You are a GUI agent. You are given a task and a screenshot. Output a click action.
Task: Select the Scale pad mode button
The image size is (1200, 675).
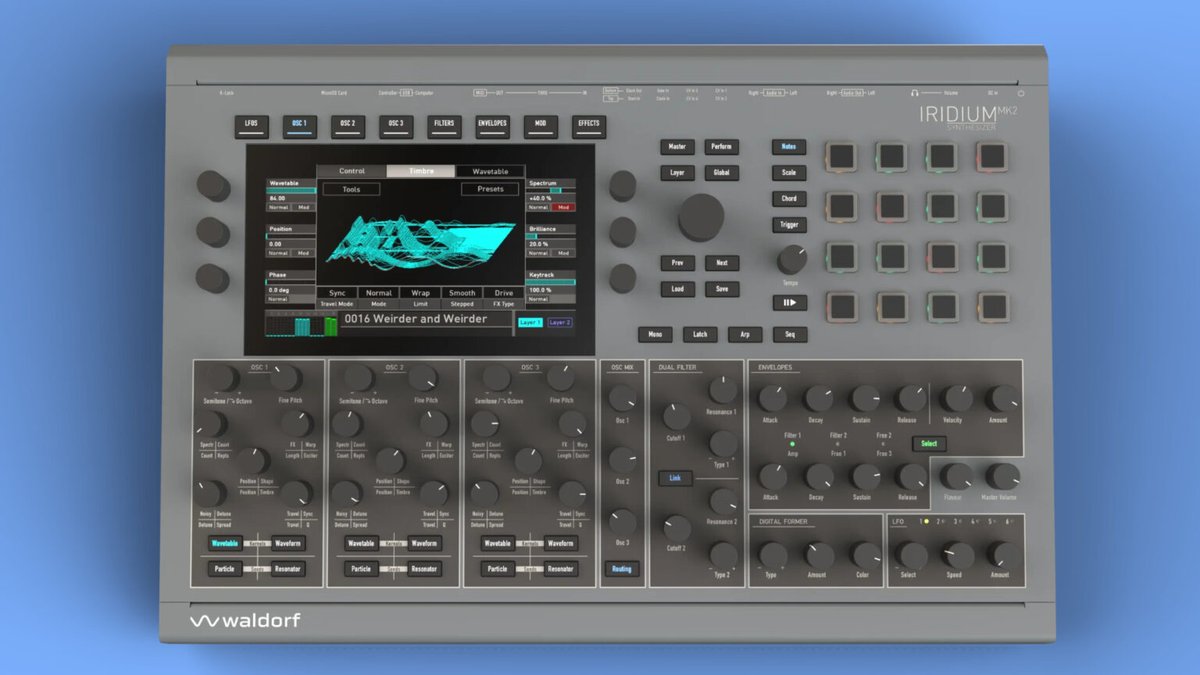(x=789, y=173)
